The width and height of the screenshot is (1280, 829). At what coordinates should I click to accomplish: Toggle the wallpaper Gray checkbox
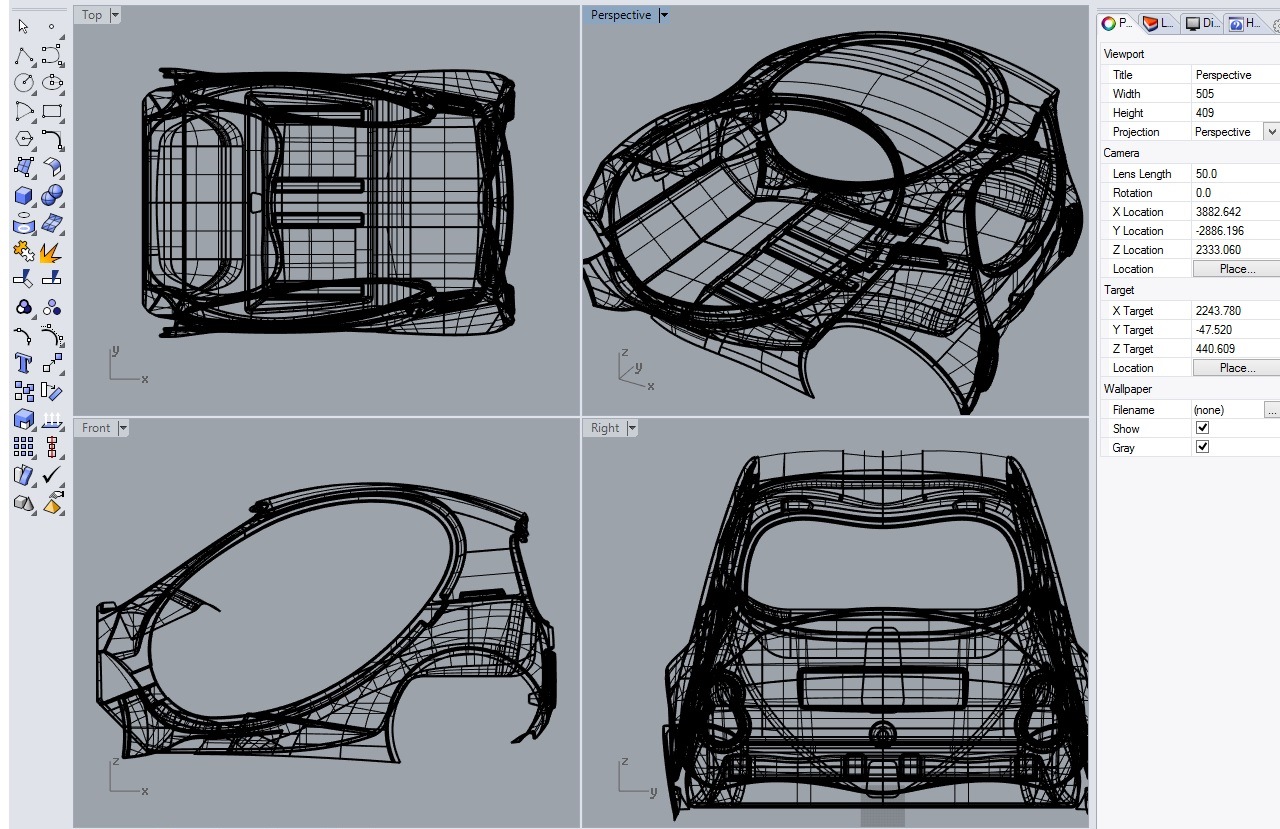coord(1203,447)
